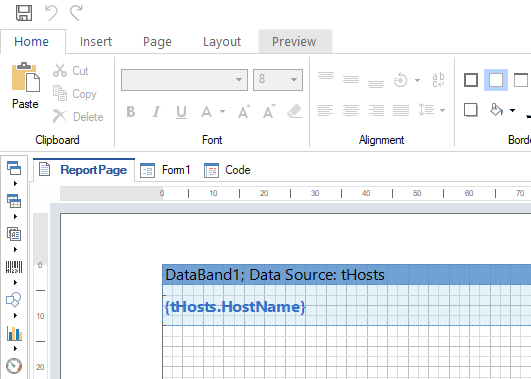Expand arrow below chart icon
The image size is (531, 379).
15,348
